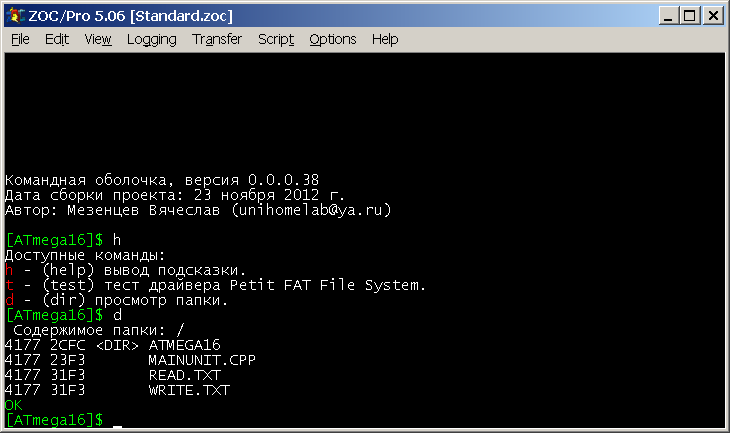
Task: Open the File menu
Action: click(x=20, y=39)
